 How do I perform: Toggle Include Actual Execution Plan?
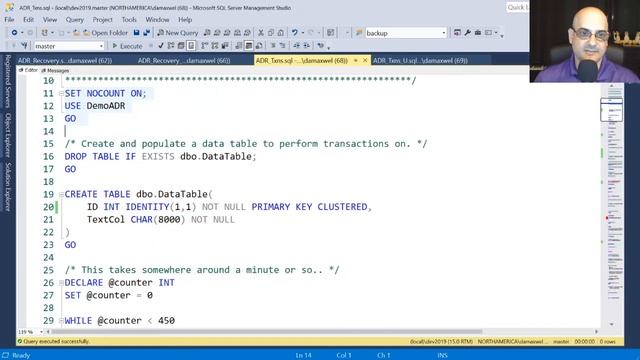pyautogui.click(x=204, y=46)
